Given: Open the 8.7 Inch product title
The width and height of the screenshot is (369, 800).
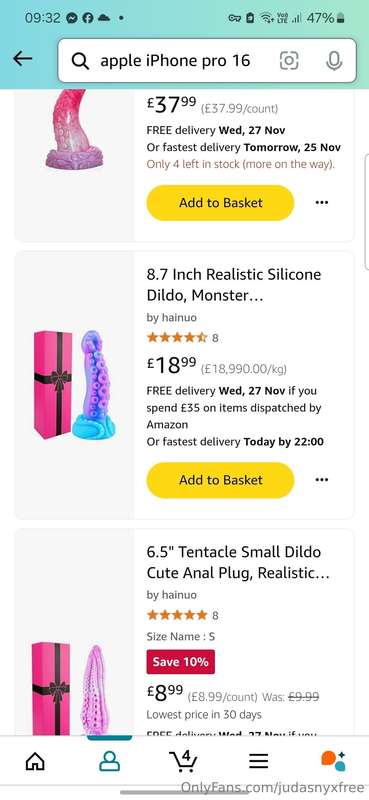Looking at the screenshot, I should [234, 285].
